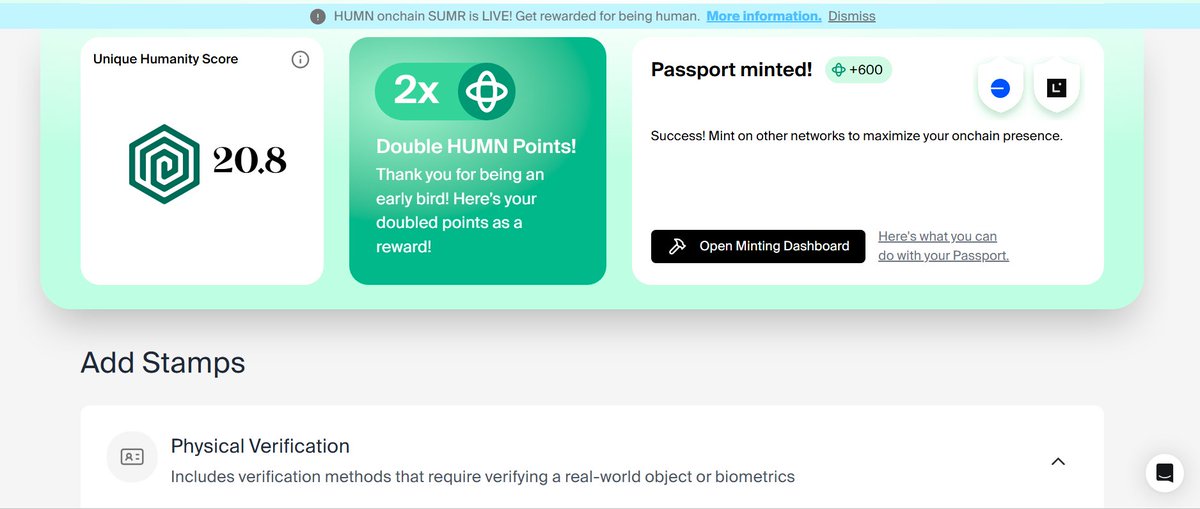This screenshot has width=1200, height=509.
Task: Select the black Linea network shield icon
Action: click(1056, 89)
